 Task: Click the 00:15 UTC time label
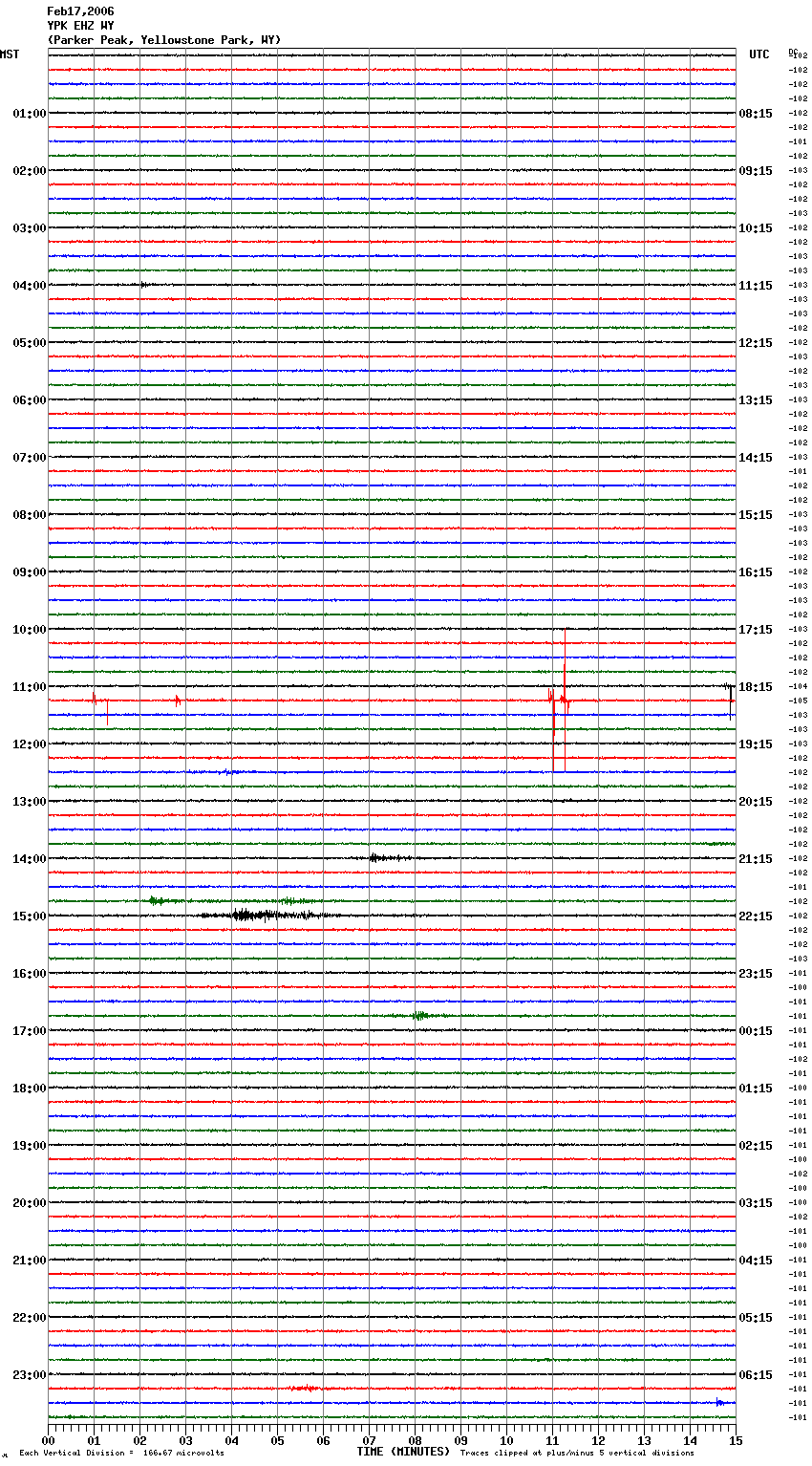[x=756, y=1031]
